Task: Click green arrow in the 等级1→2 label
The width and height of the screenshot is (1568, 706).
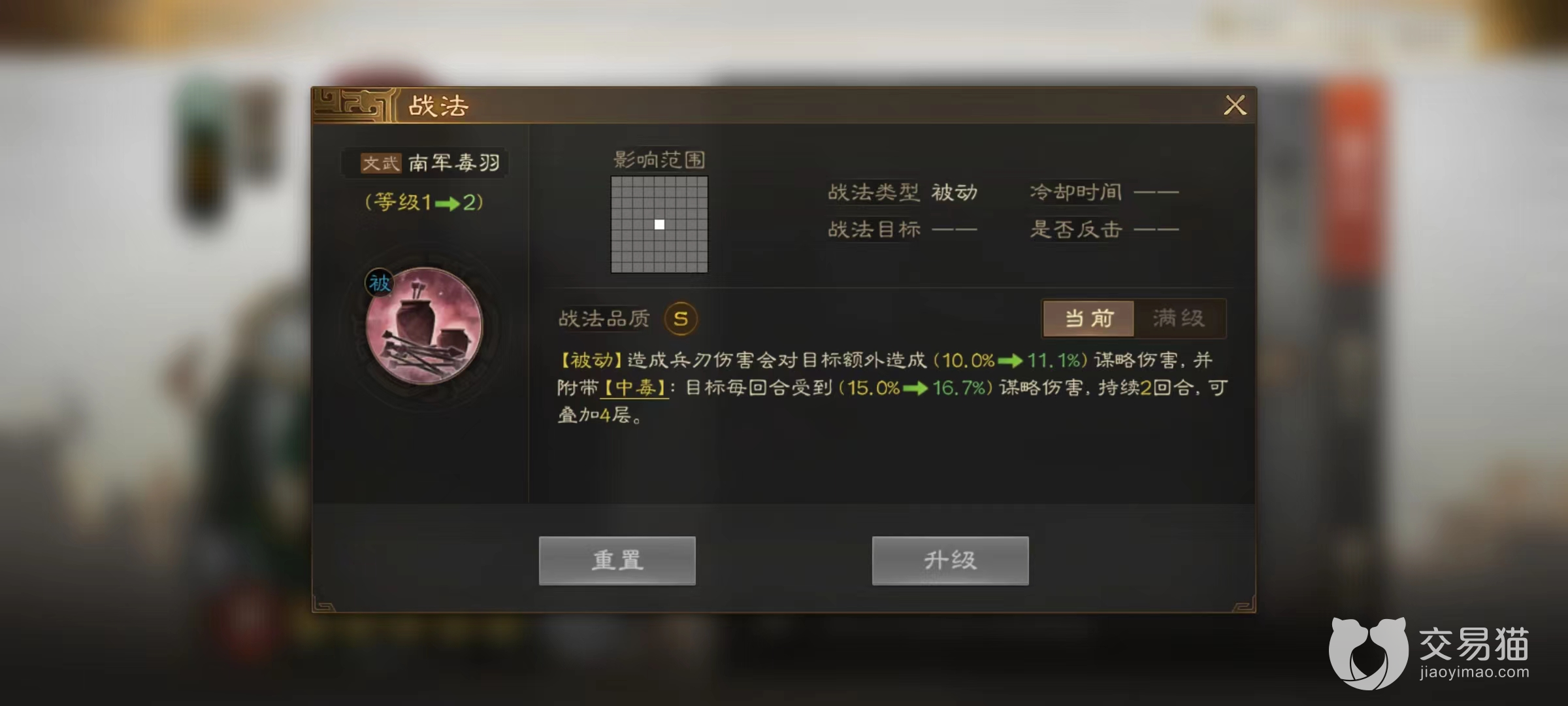Action: tap(448, 204)
